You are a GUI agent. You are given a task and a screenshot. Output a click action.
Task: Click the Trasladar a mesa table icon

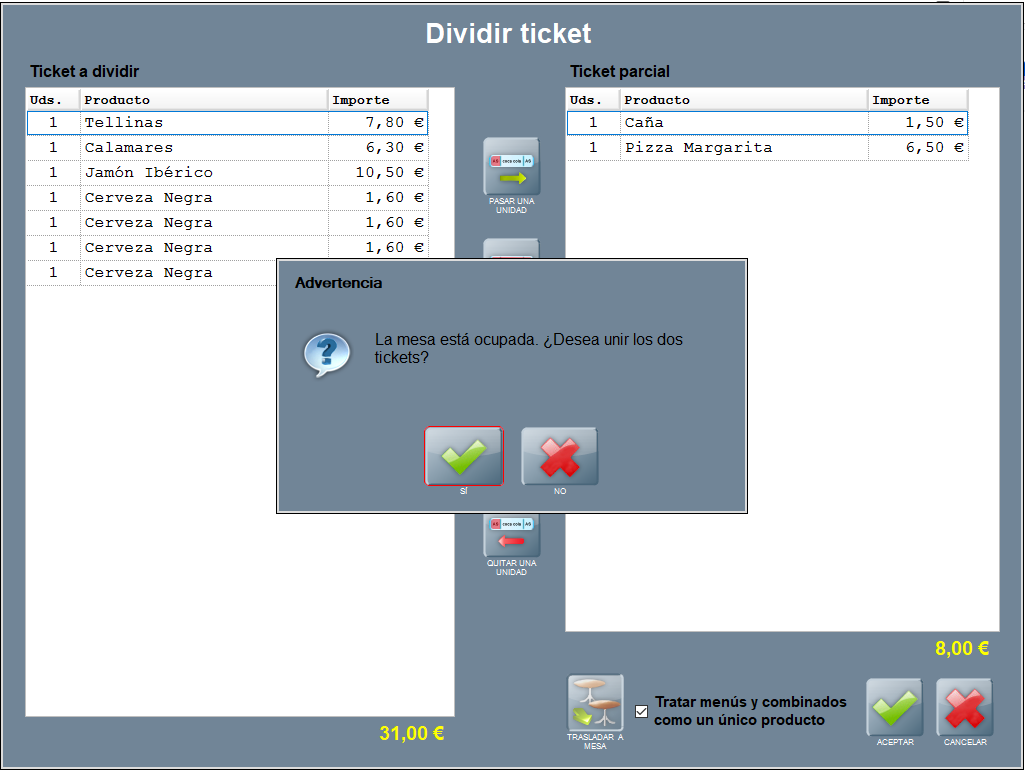(x=595, y=703)
